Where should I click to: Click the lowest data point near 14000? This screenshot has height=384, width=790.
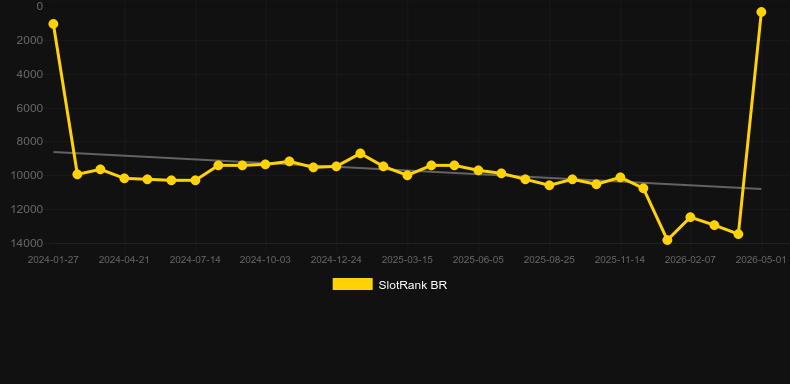tap(667, 240)
